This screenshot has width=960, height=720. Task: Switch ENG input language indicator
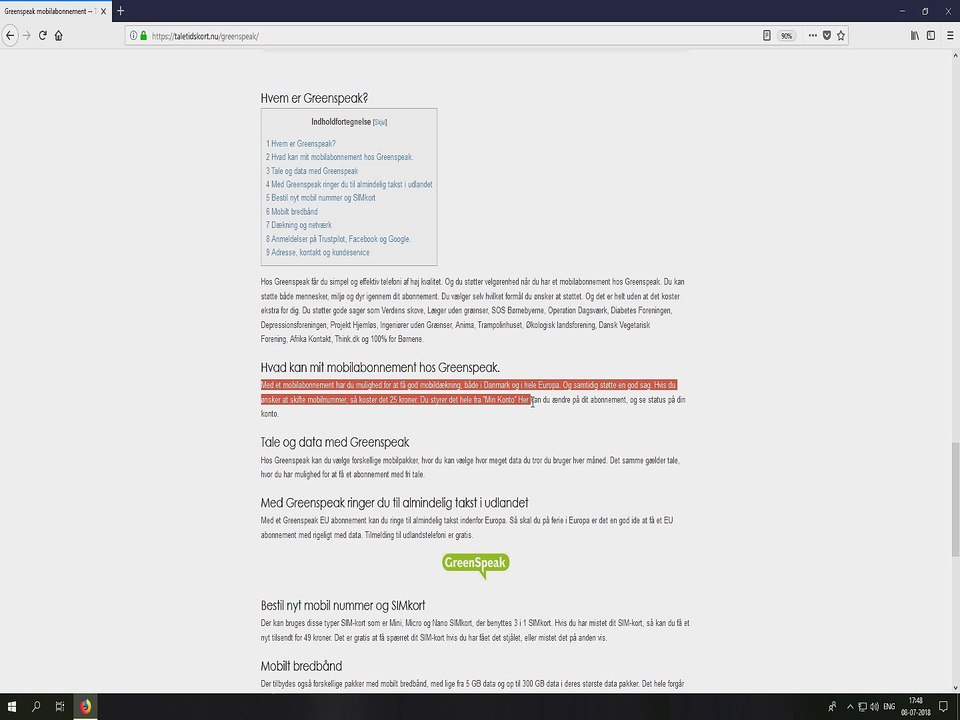[889, 707]
